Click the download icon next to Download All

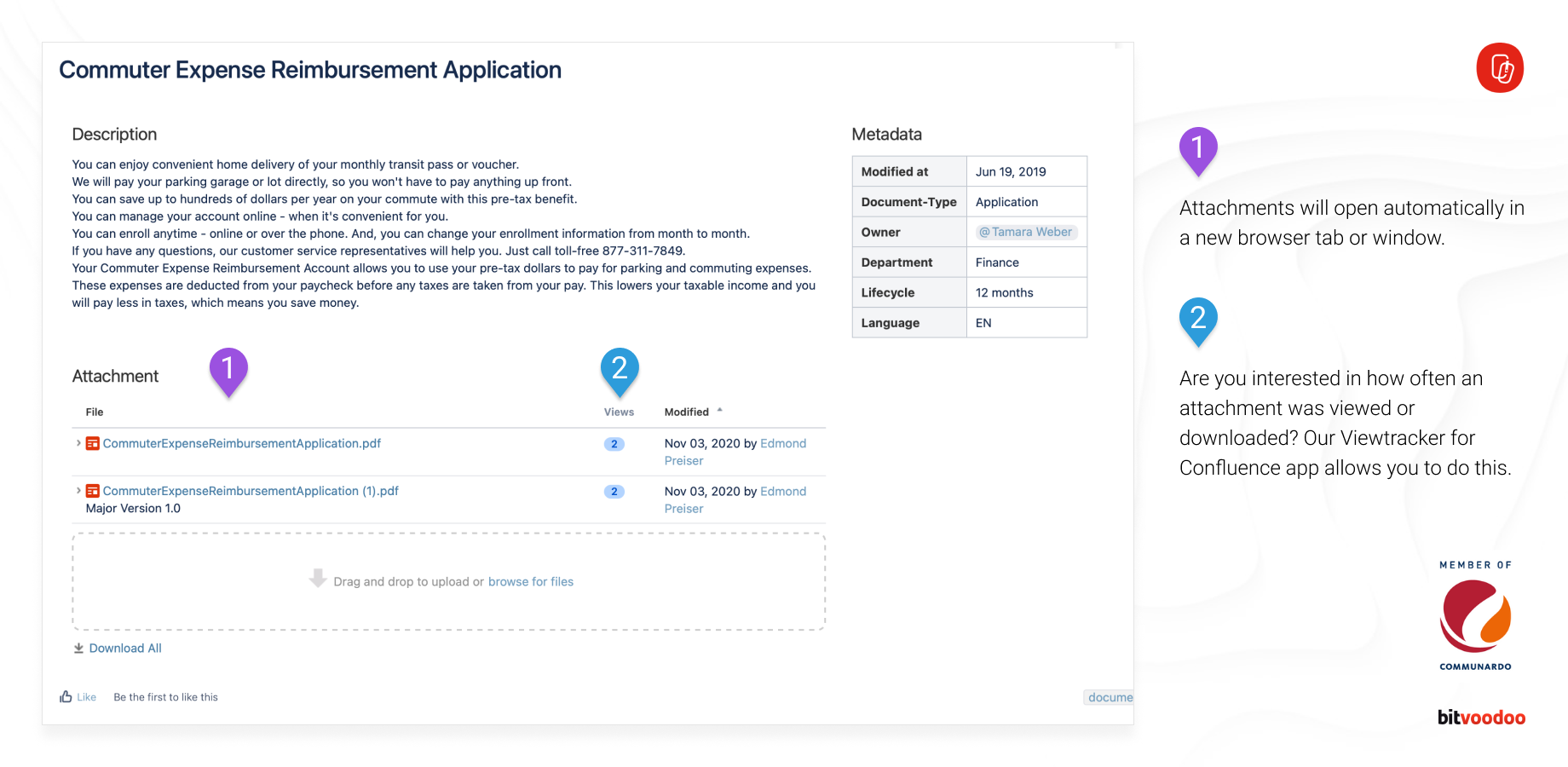point(78,648)
